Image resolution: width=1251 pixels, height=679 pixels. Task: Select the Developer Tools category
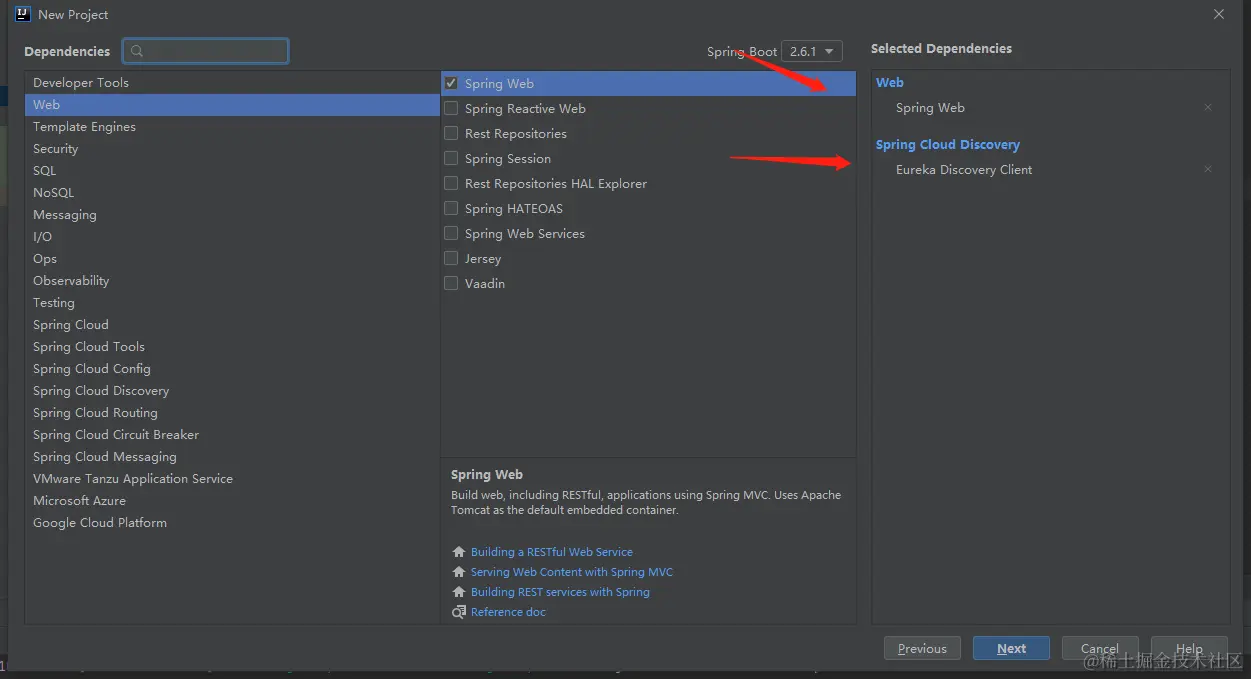pyautogui.click(x=81, y=83)
